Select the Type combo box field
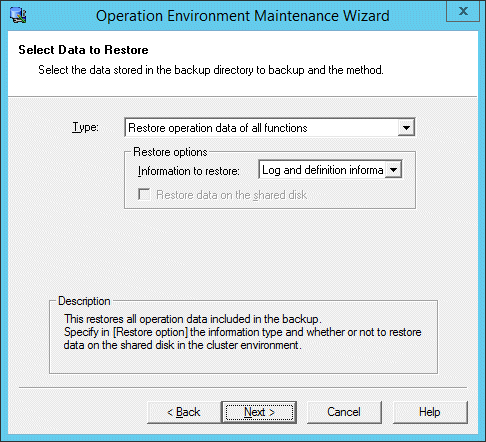486x442 pixels. (270, 127)
